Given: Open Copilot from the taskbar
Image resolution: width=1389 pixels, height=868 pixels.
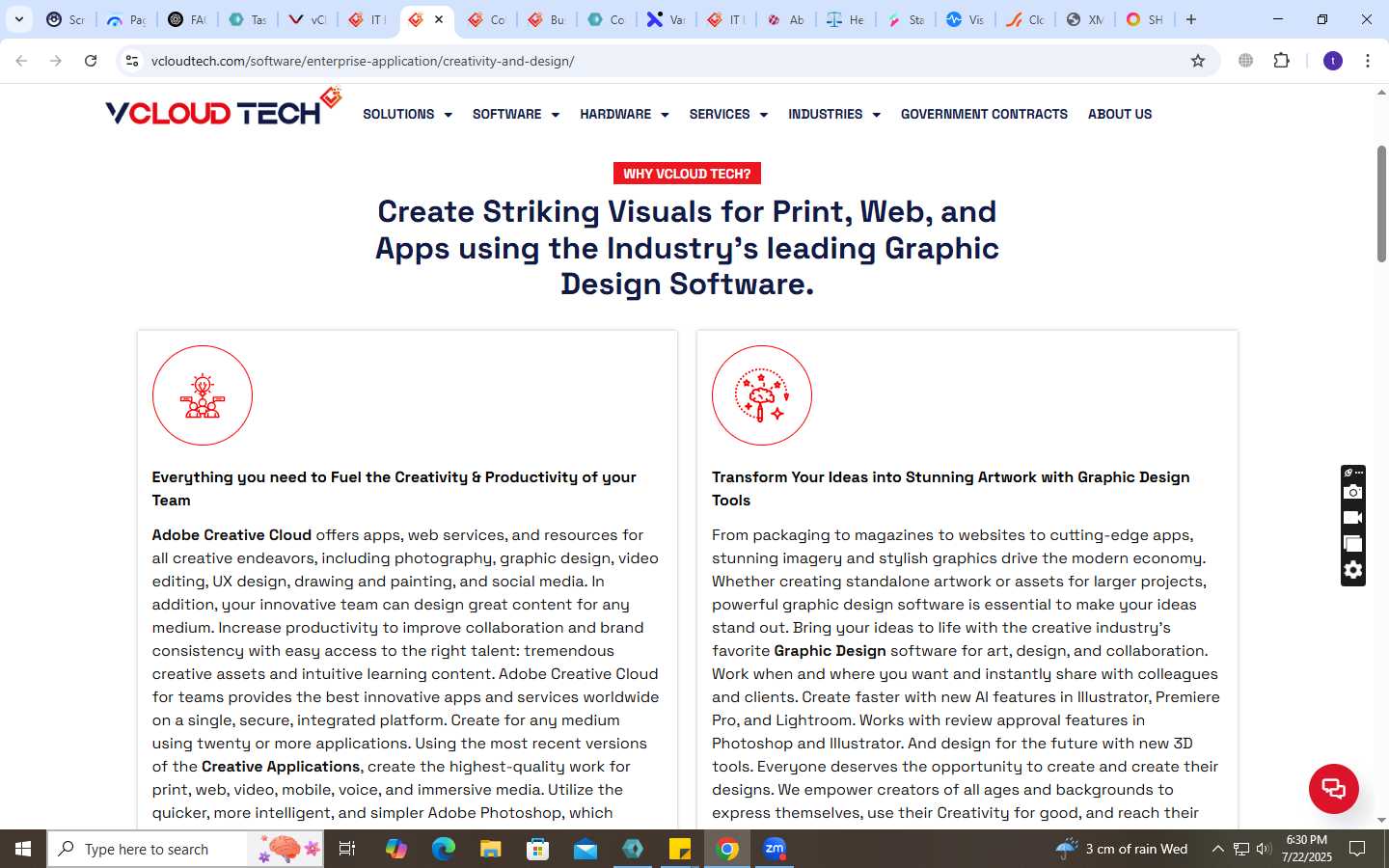Looking at the screenshot, I should pos(395,849).
